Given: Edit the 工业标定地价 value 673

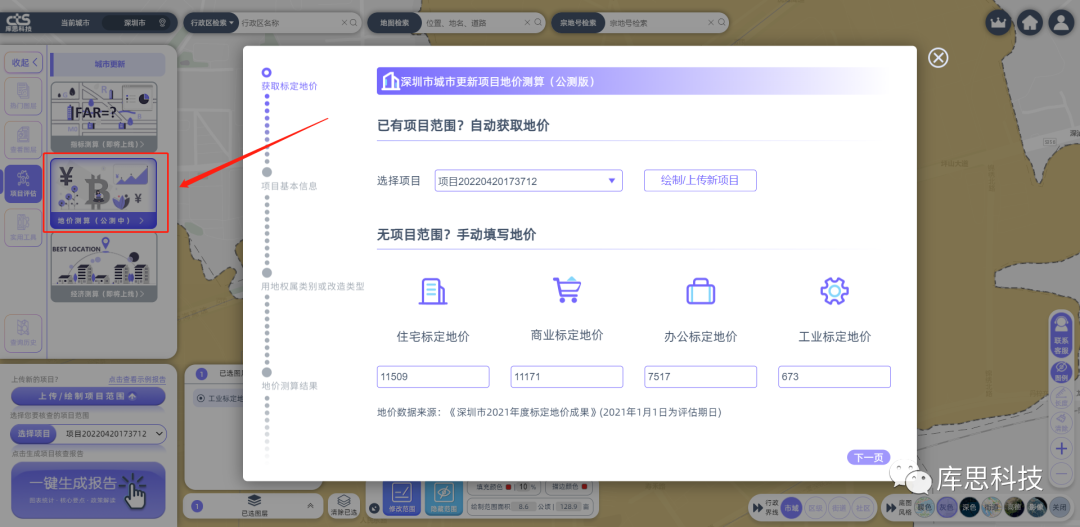Looking at the screenshot, I should click(x=834, y=377).
